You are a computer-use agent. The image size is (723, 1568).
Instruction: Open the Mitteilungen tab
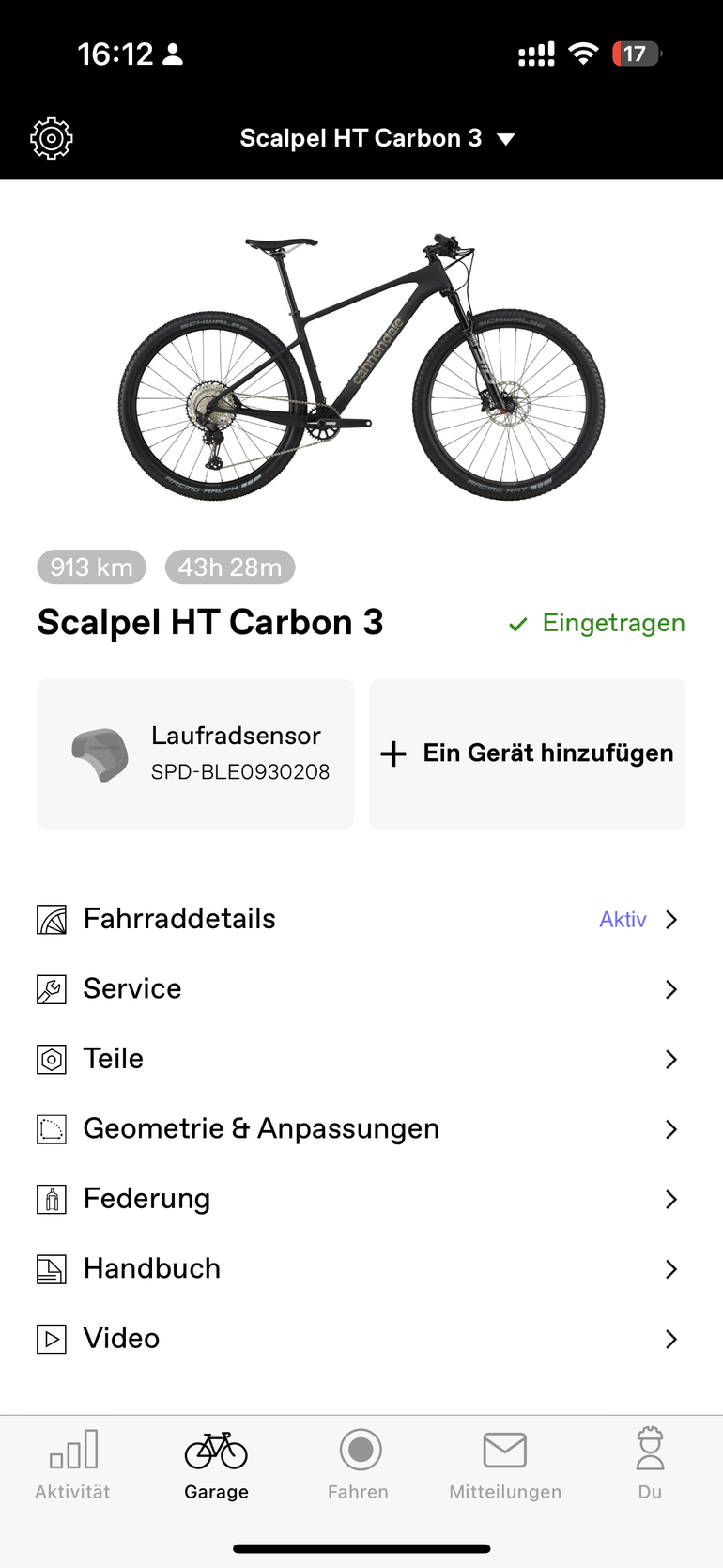[x=505, y=1463]
